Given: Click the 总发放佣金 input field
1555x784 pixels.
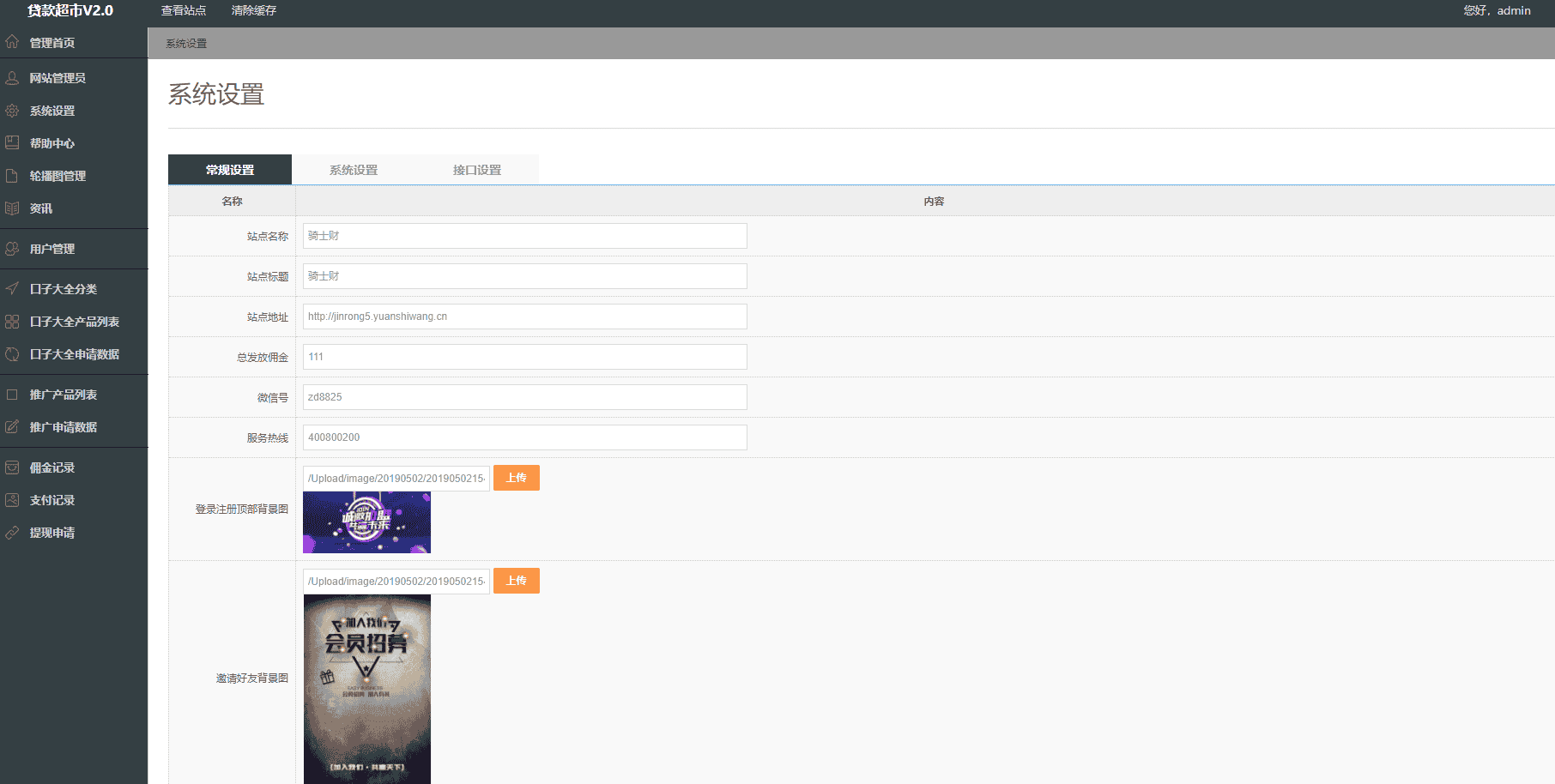Looking at the screenshot, I should click(x=525, y=357).
